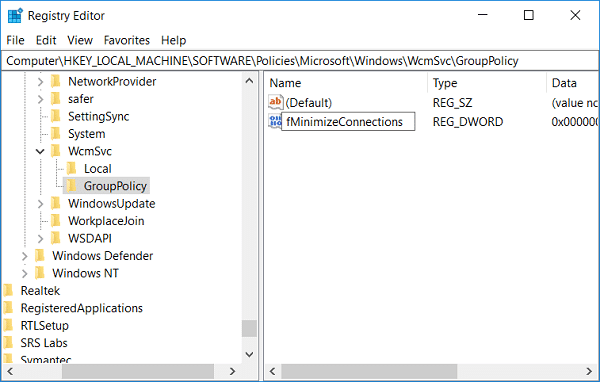Expand the WindowsUpdate key
Image resolution: width=600 pixels, height=382 pixels.
click(40, 204)
